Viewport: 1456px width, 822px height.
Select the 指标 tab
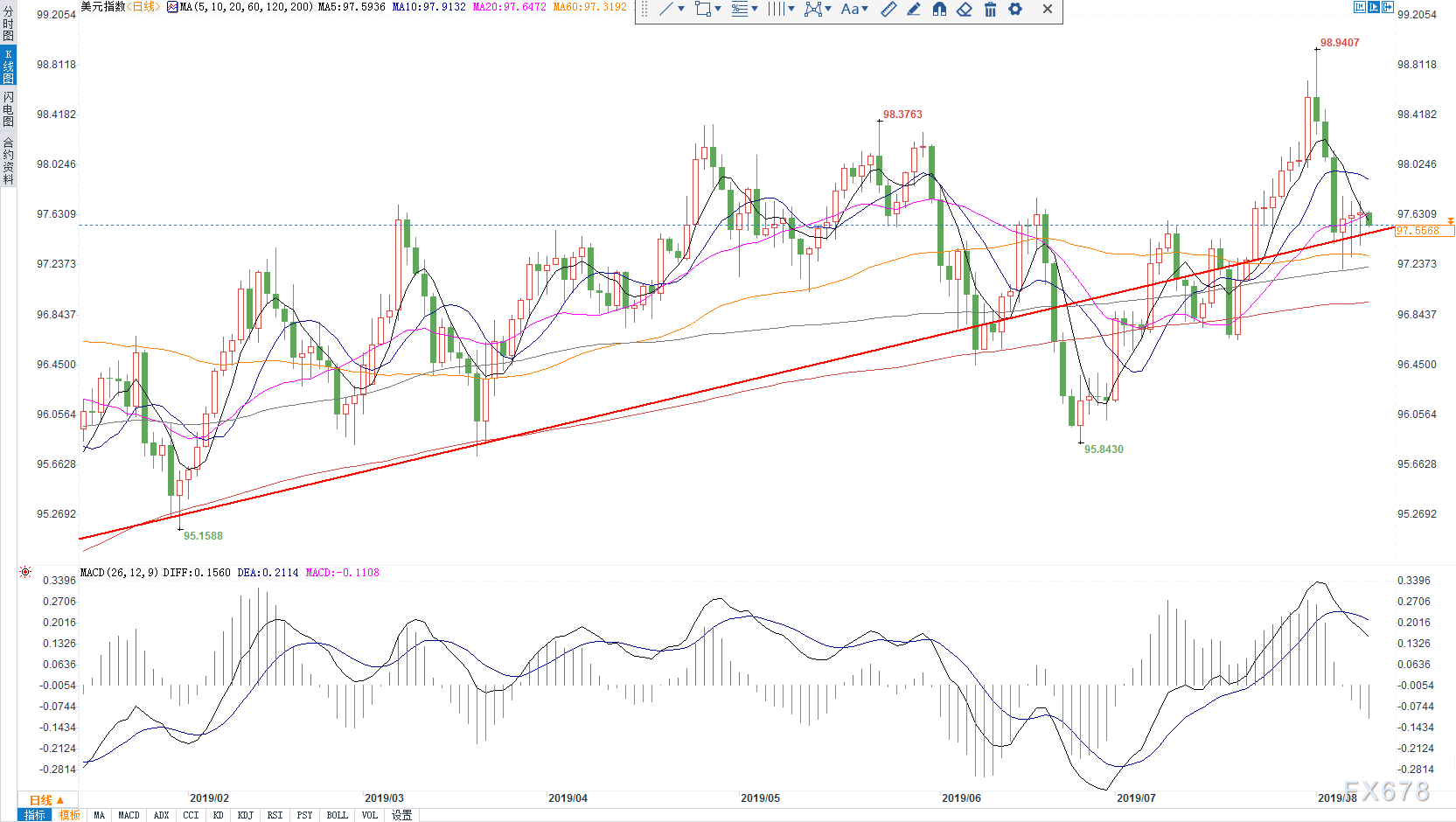[x=34, y=815]
